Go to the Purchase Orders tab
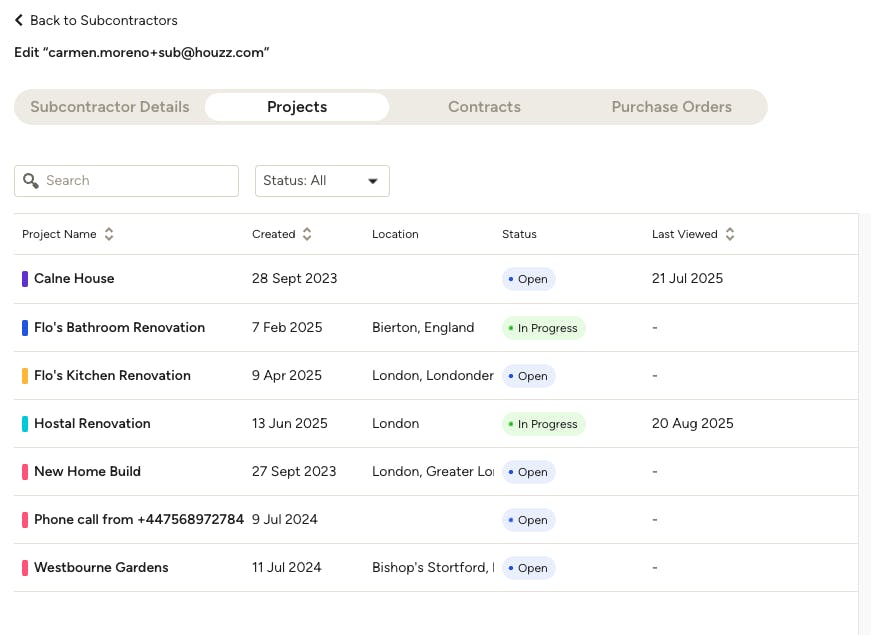Image resolution: width=871 pixels, height=635 pixels. (x=671, y=107)
